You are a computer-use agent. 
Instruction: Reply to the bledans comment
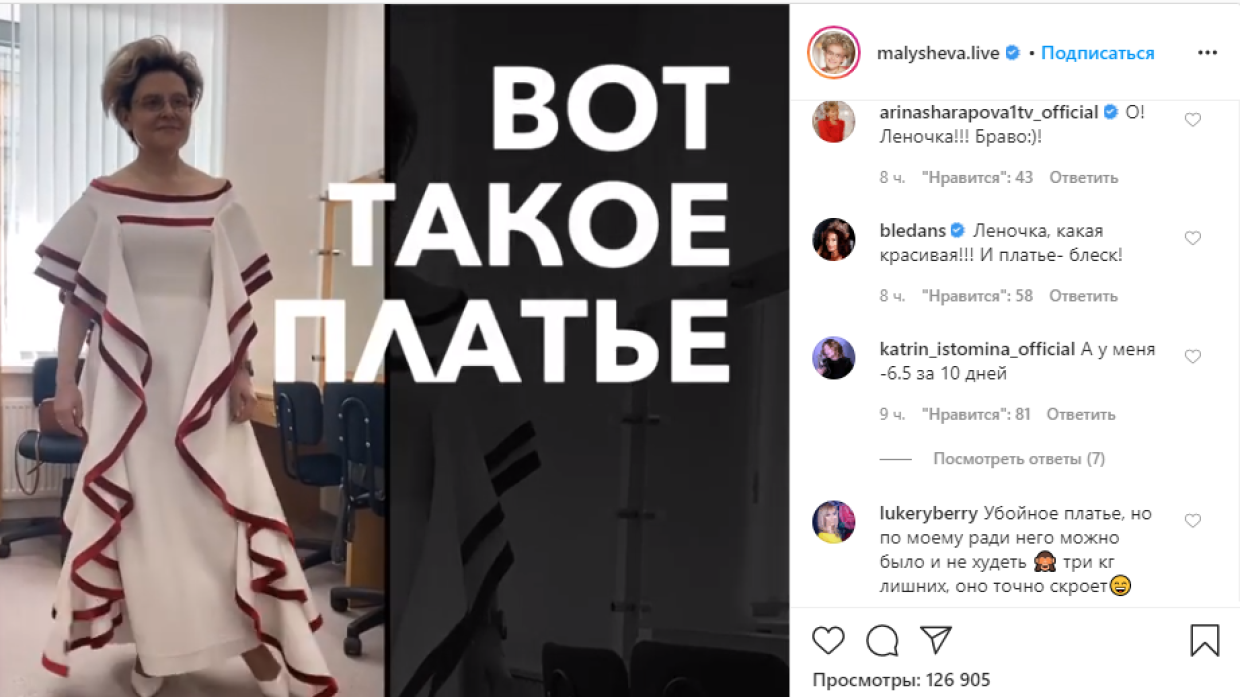click(1083, 296)
